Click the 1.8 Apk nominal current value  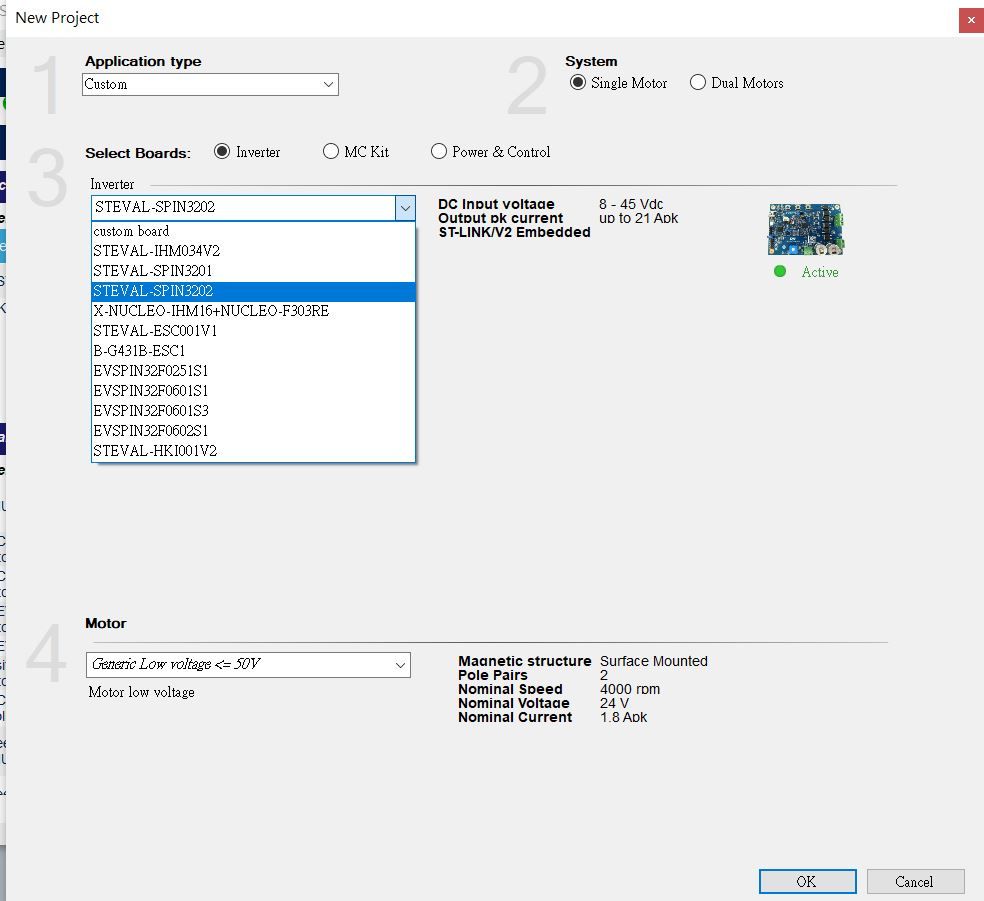point(623,717)
